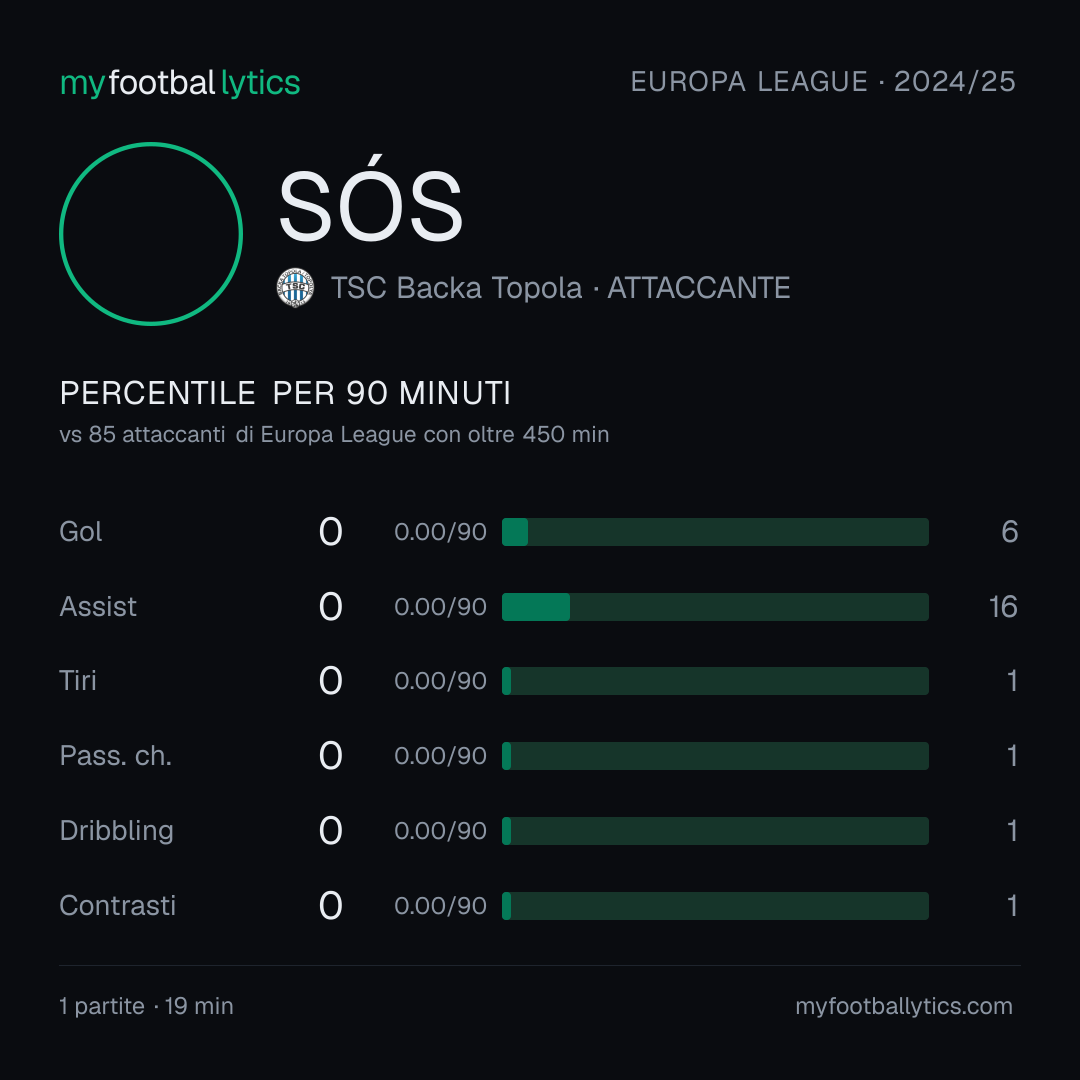Screen dimensions: 1080x1080
Task: Click the Gol percentile value 6
Action: [x=1010, y=532]
